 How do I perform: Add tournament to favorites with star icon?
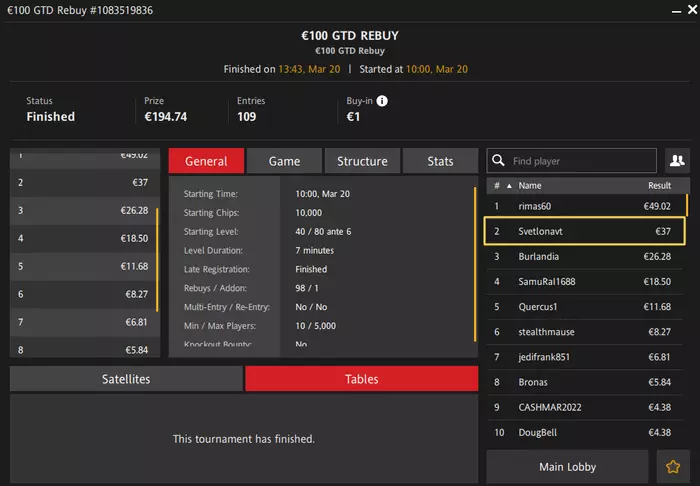click(673, 467)
